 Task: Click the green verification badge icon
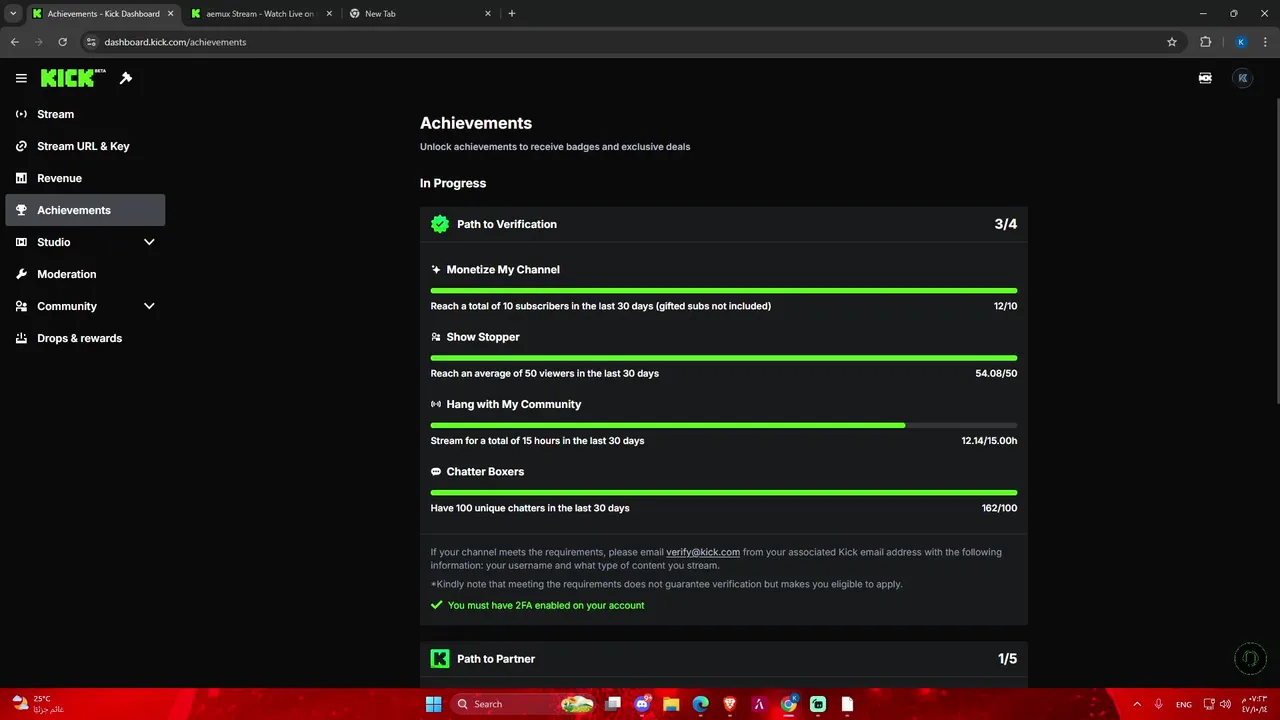440,224
